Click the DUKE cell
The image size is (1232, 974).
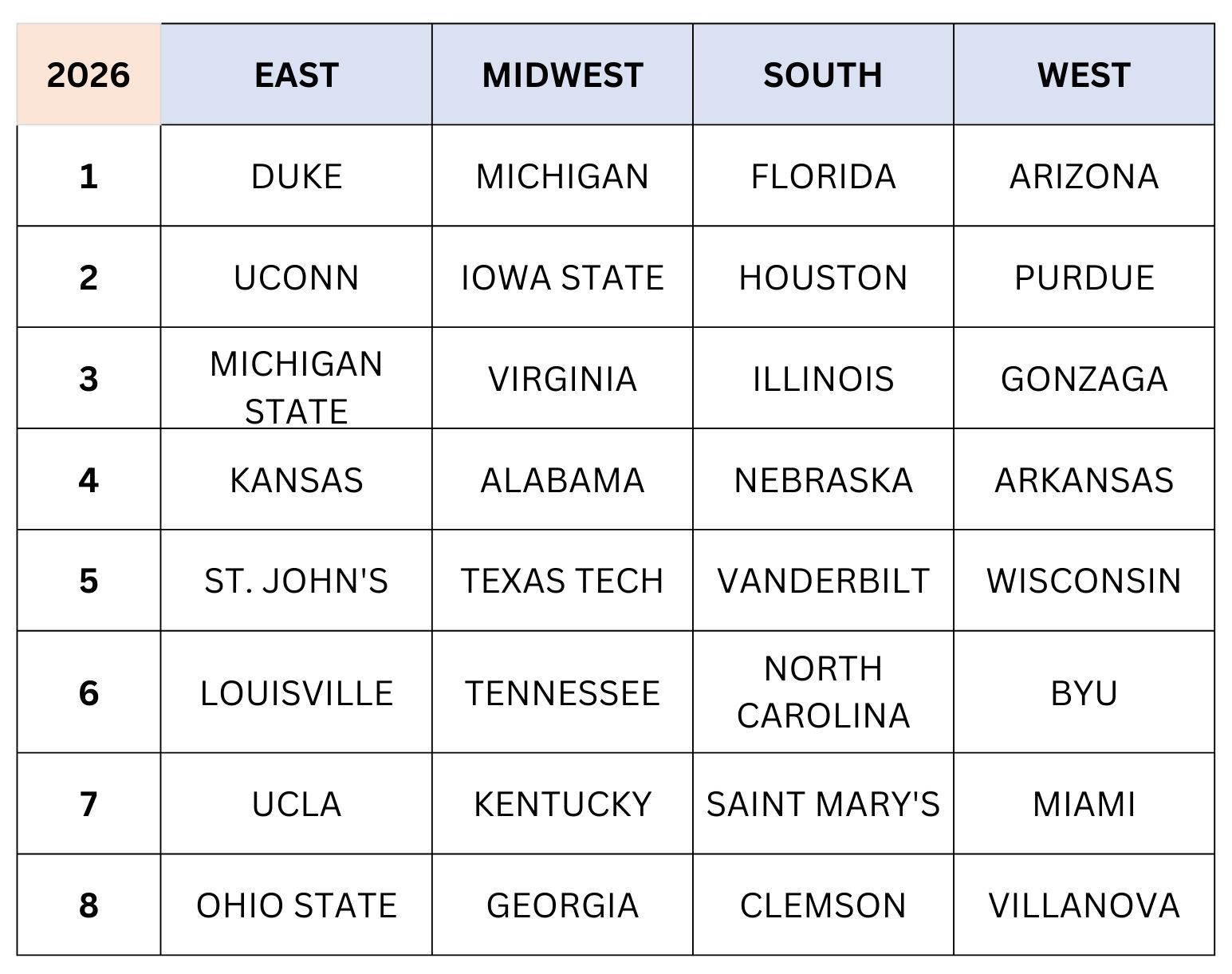point(296,176)
